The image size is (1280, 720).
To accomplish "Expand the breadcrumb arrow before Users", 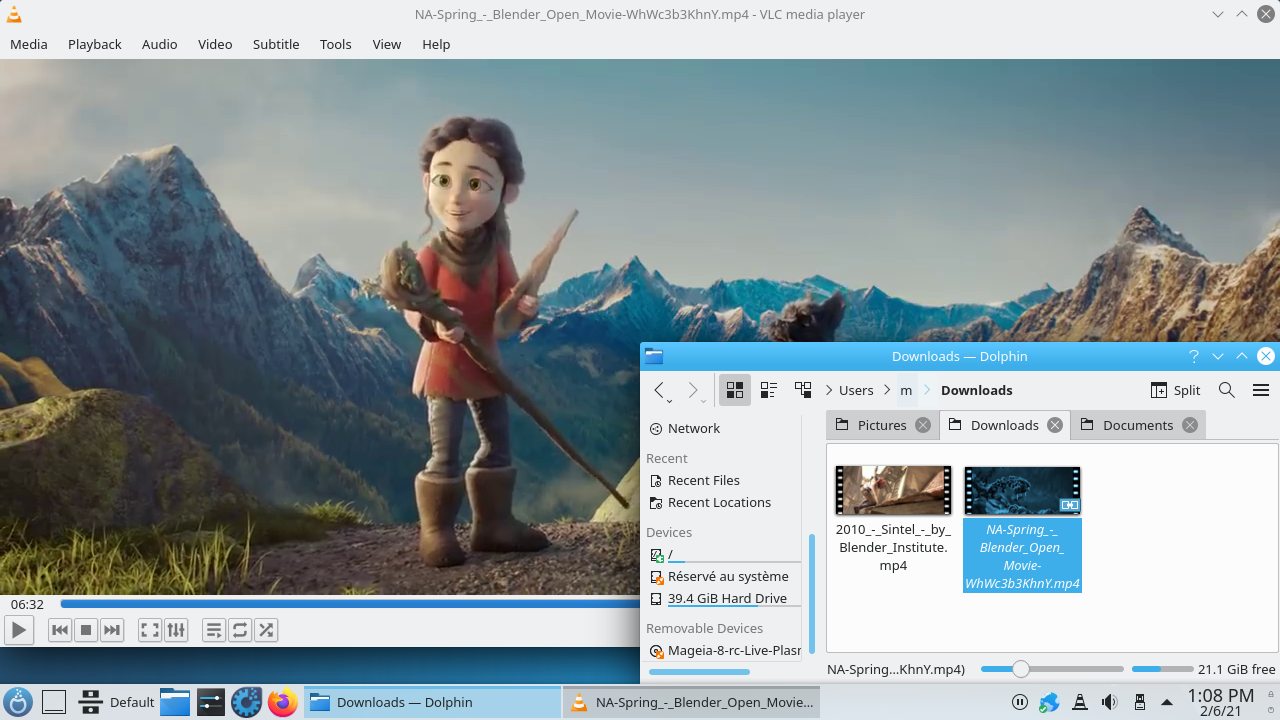I will tap(829, 390).
